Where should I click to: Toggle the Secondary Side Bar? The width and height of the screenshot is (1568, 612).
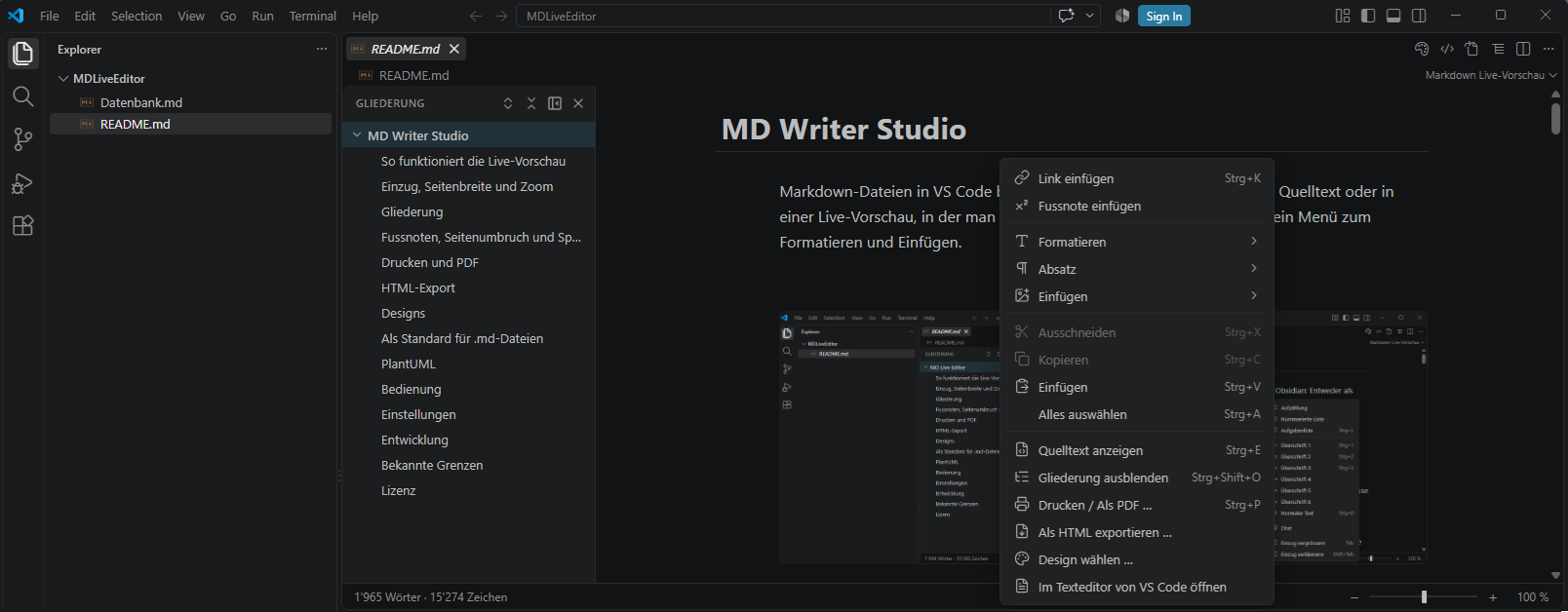tap(1419, 16)
